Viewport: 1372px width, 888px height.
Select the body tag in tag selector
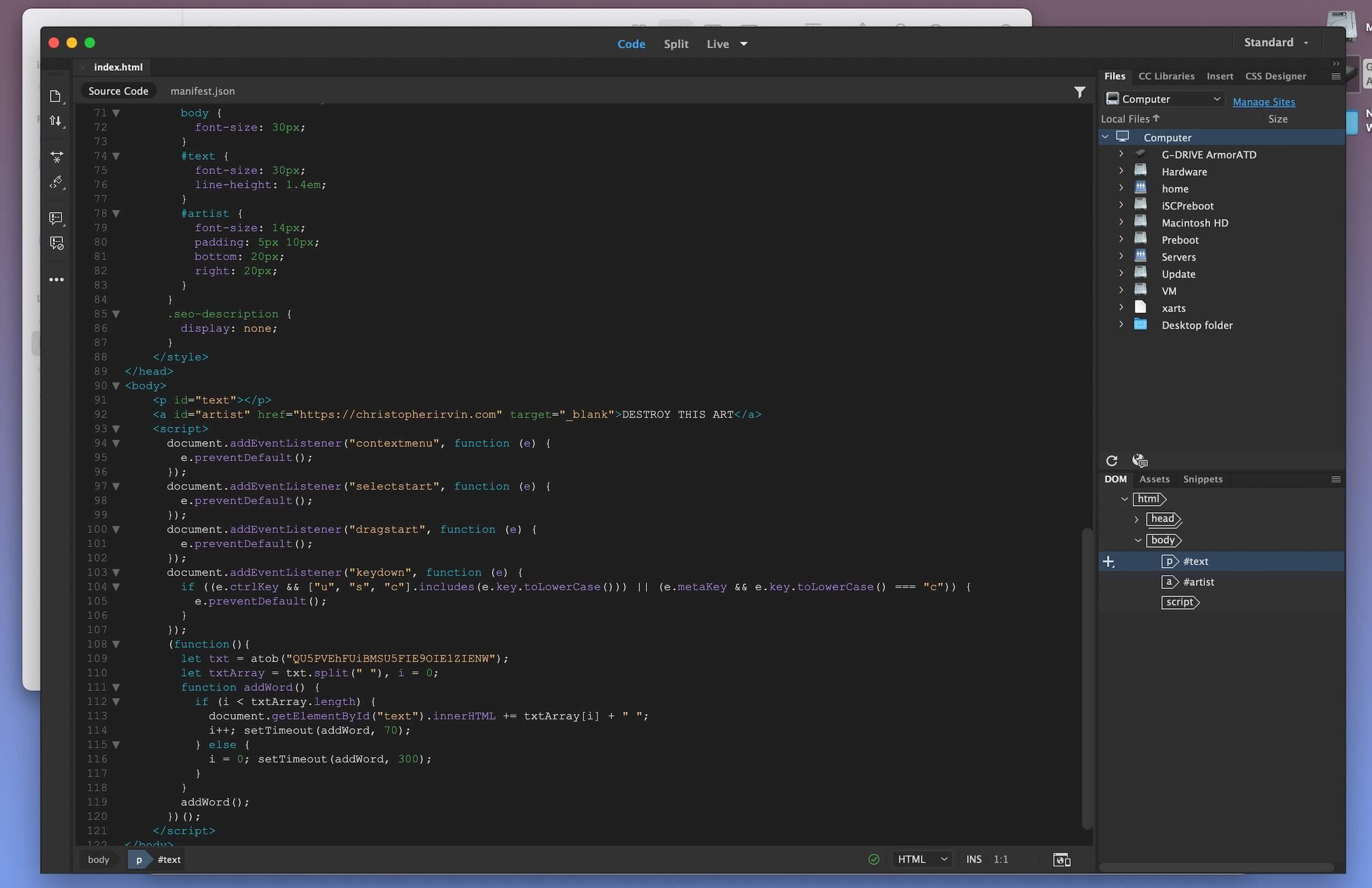tap(98, 859)
